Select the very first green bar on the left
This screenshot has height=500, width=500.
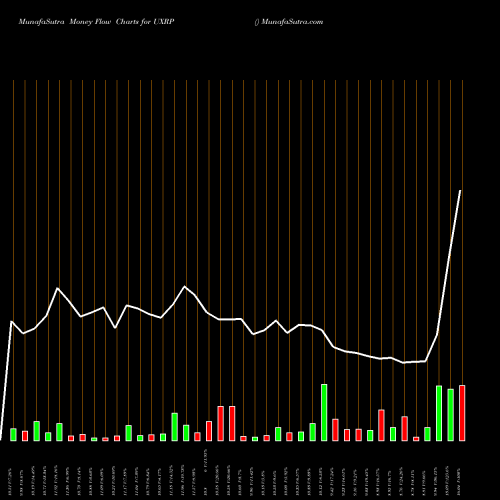pyautogui.click(x=13, y=435)
